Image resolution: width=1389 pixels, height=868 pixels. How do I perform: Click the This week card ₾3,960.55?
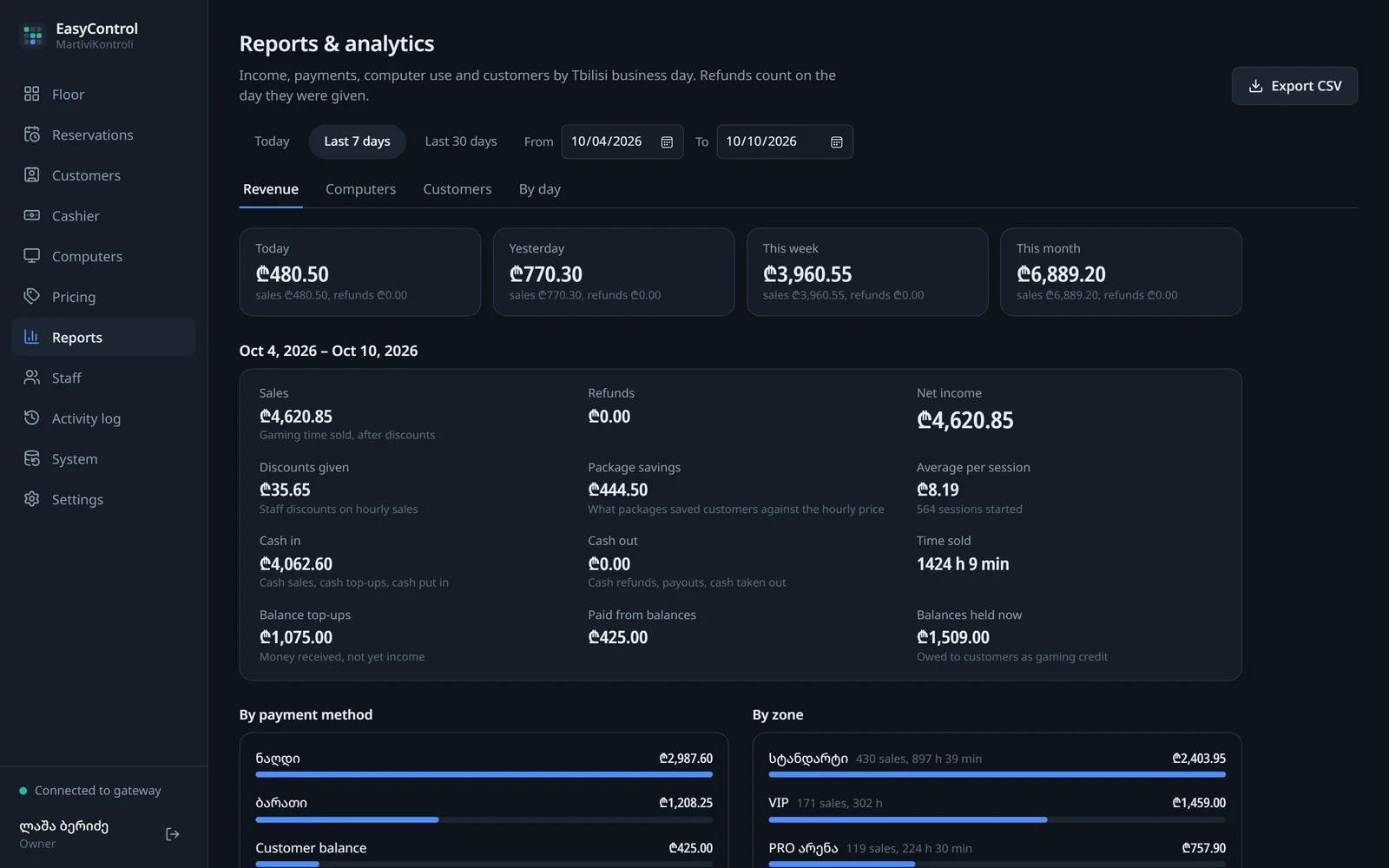pos(867,272)
